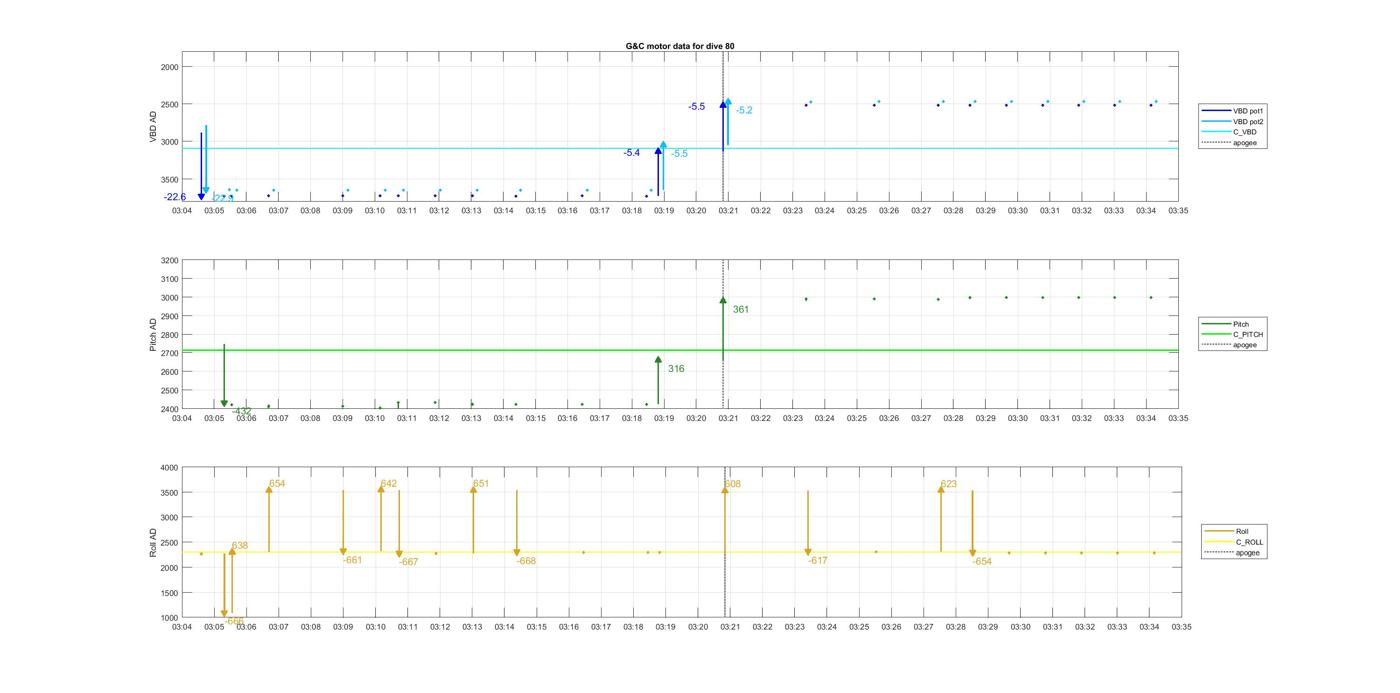Screen dimensions: 1400x693
Task: Click the light blue "-5.5" label near 03:19
Action: click(x=679, y=154)
